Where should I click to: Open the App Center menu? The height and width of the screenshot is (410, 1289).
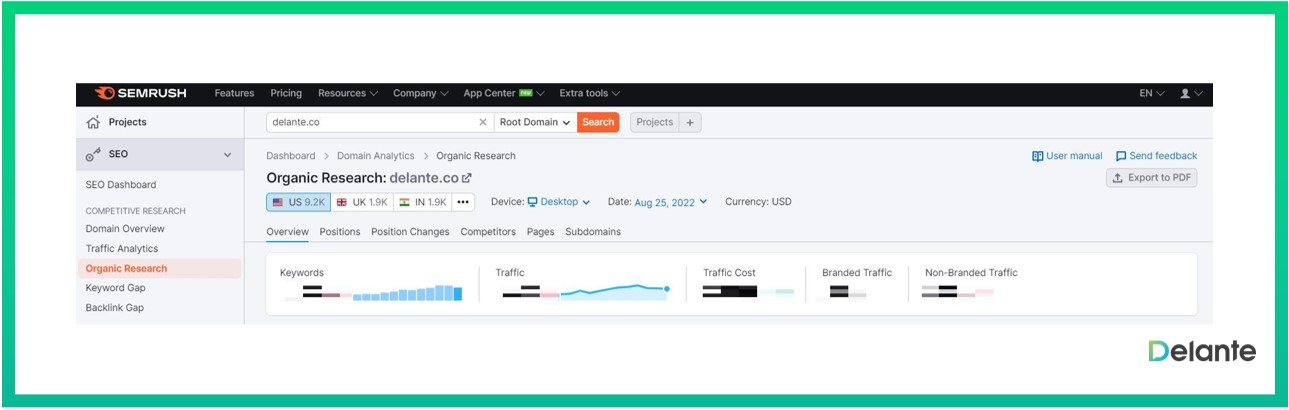click(503, 93)
